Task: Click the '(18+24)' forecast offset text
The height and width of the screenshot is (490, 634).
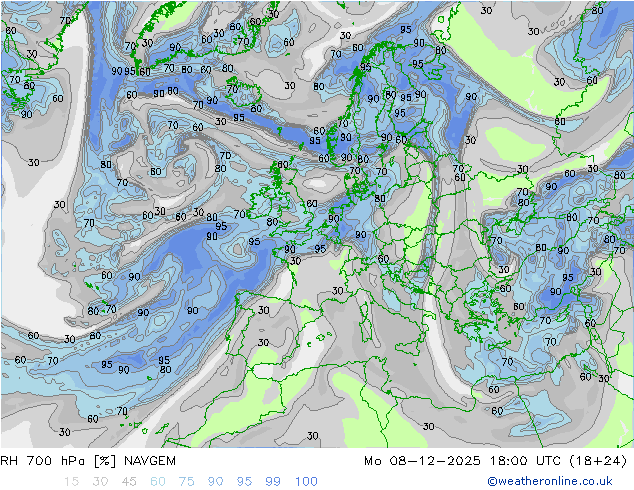Action: point(598,461)
